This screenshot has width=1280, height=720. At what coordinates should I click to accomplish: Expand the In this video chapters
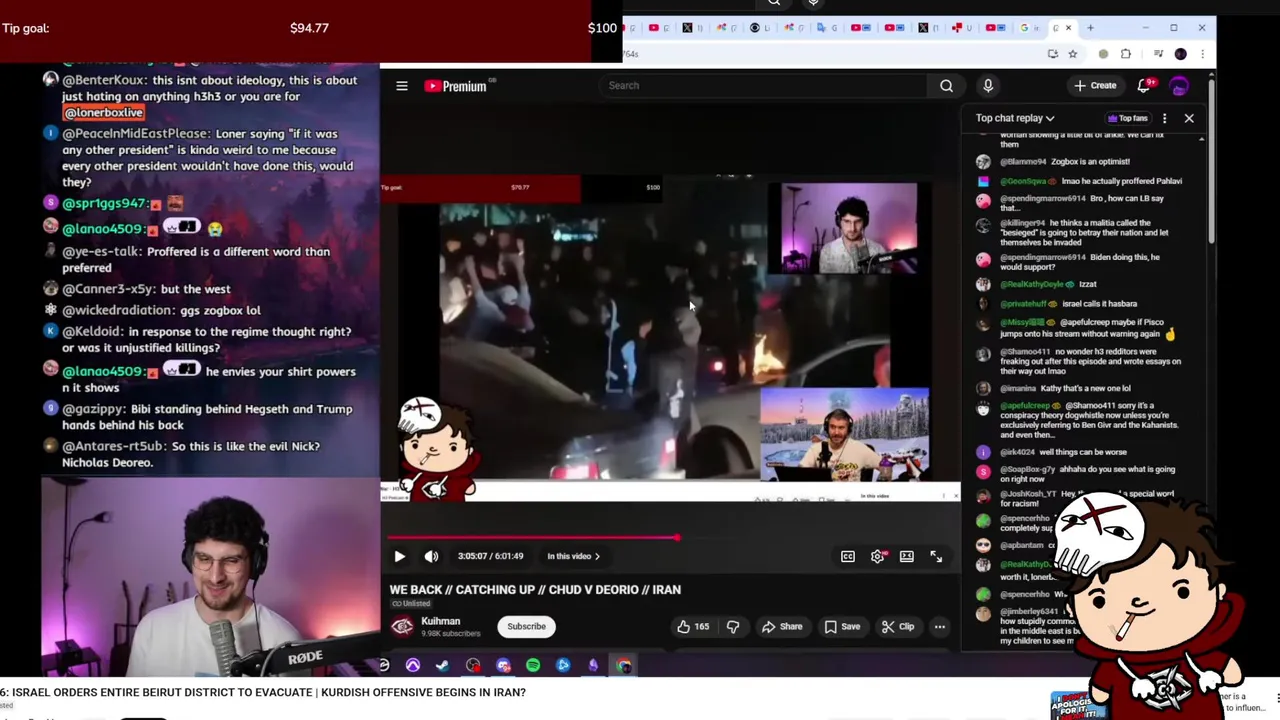pos(573,556)
